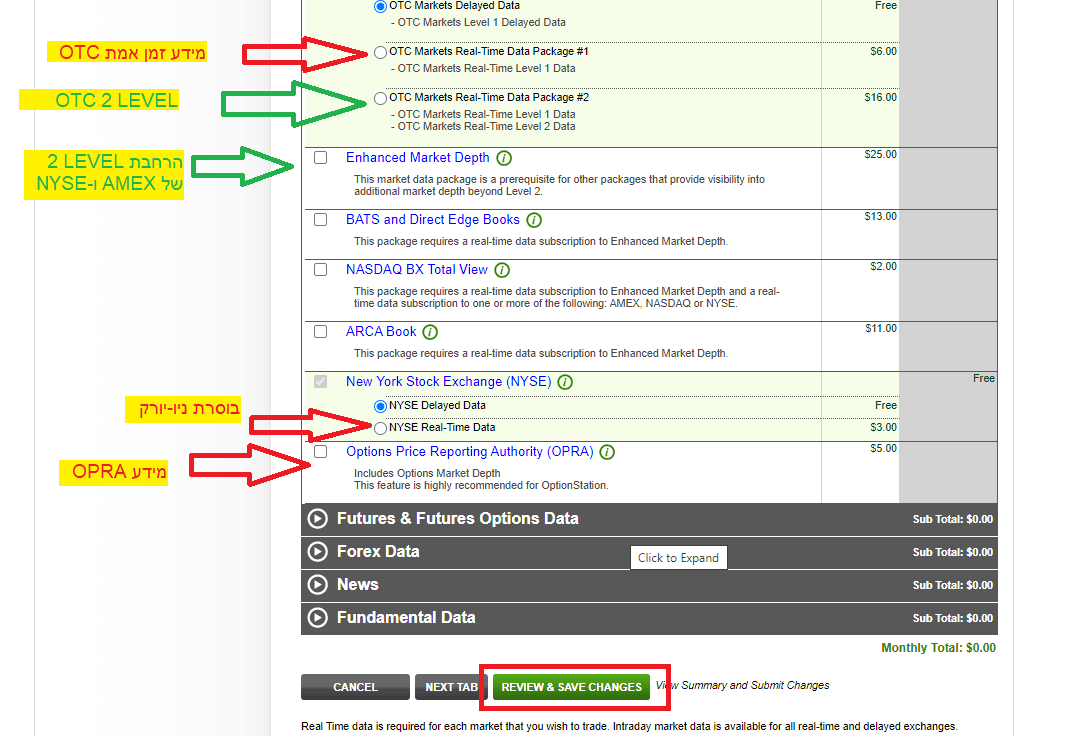Go to next tab with Next Tab button

[451, 687]
